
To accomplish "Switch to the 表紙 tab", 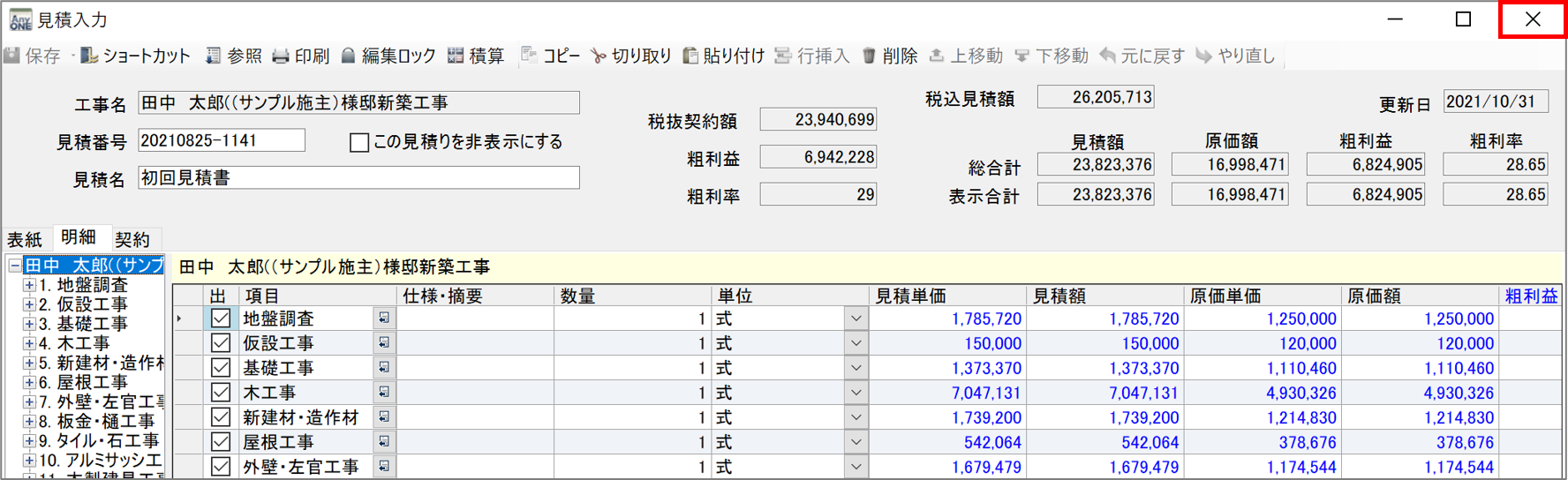I will click(25, 239).
